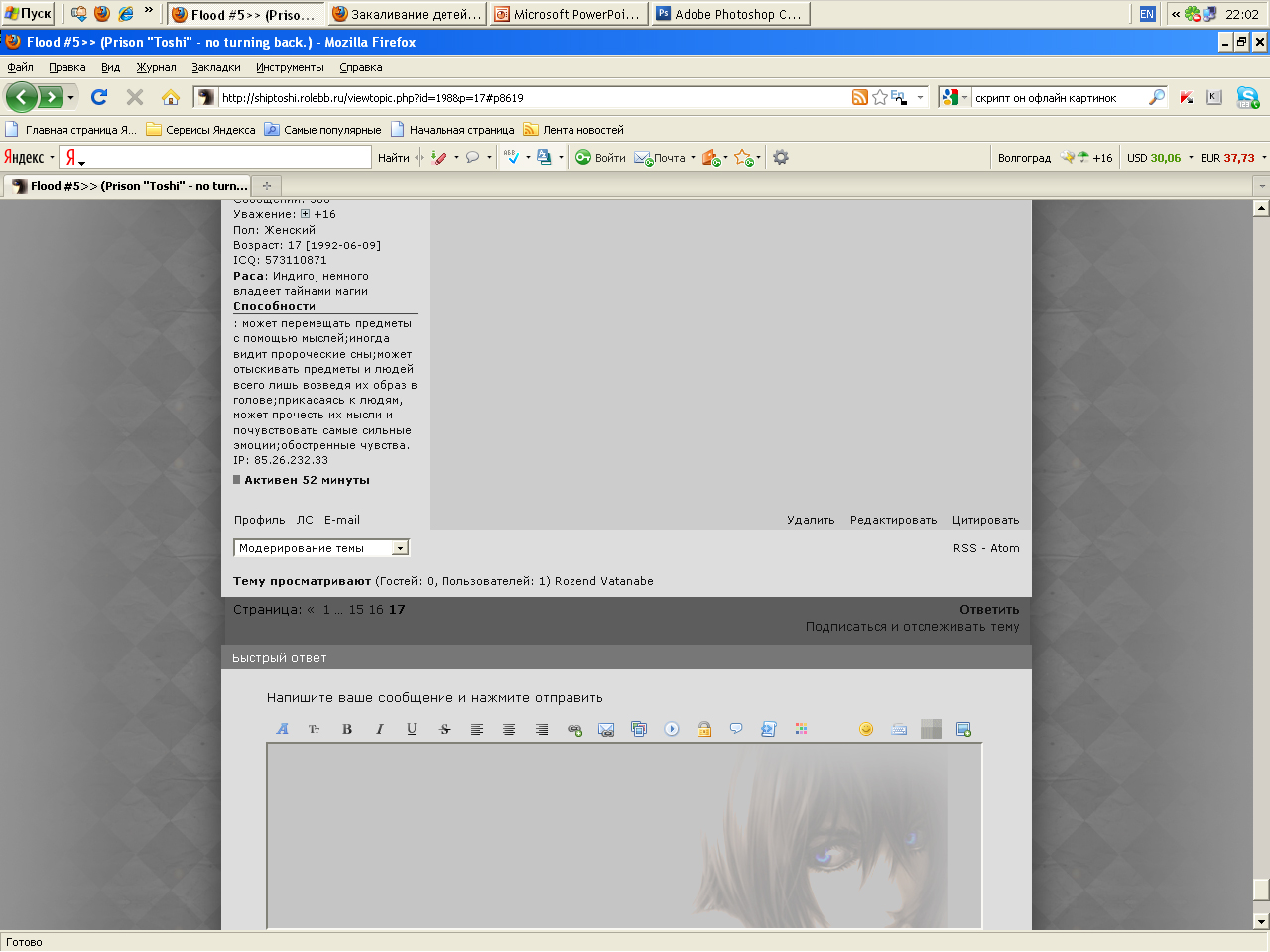Expand Yandex bookmarks star dropdown
Screen dimensions: 1270x952
click(758, 157)
